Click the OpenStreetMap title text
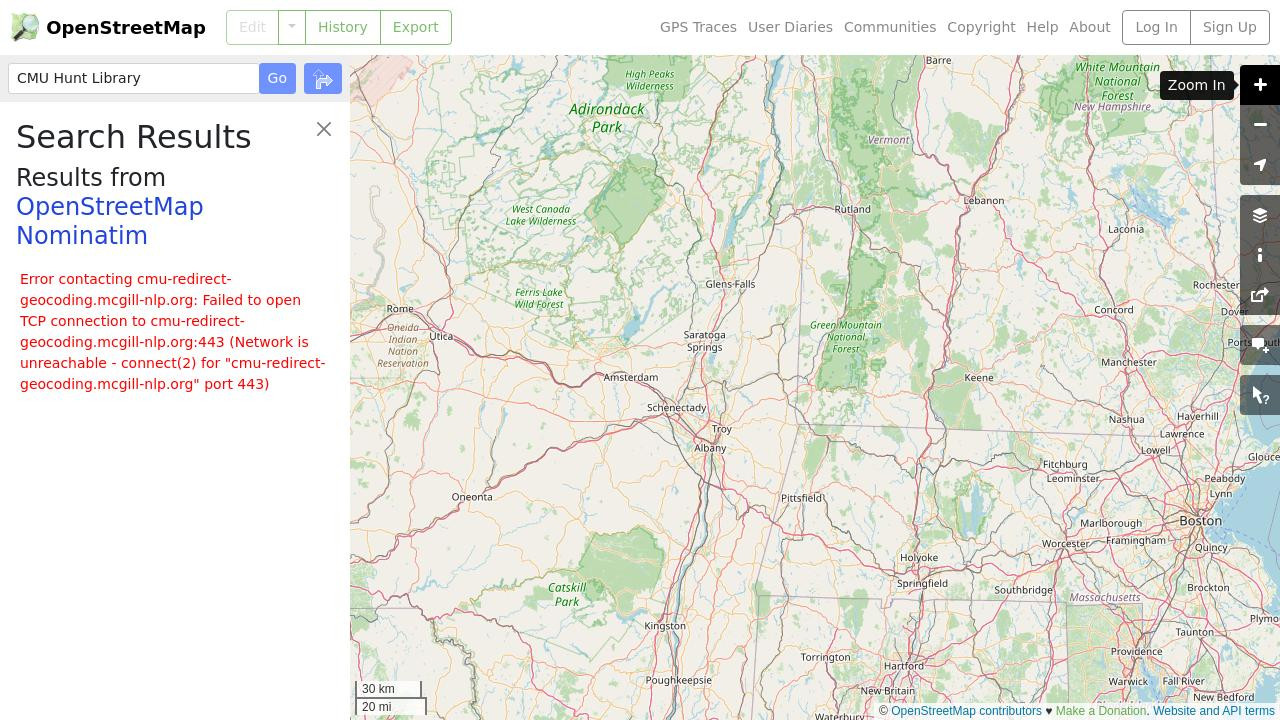Viewport: 1280px width, 720px height. (x=126, y=28)
